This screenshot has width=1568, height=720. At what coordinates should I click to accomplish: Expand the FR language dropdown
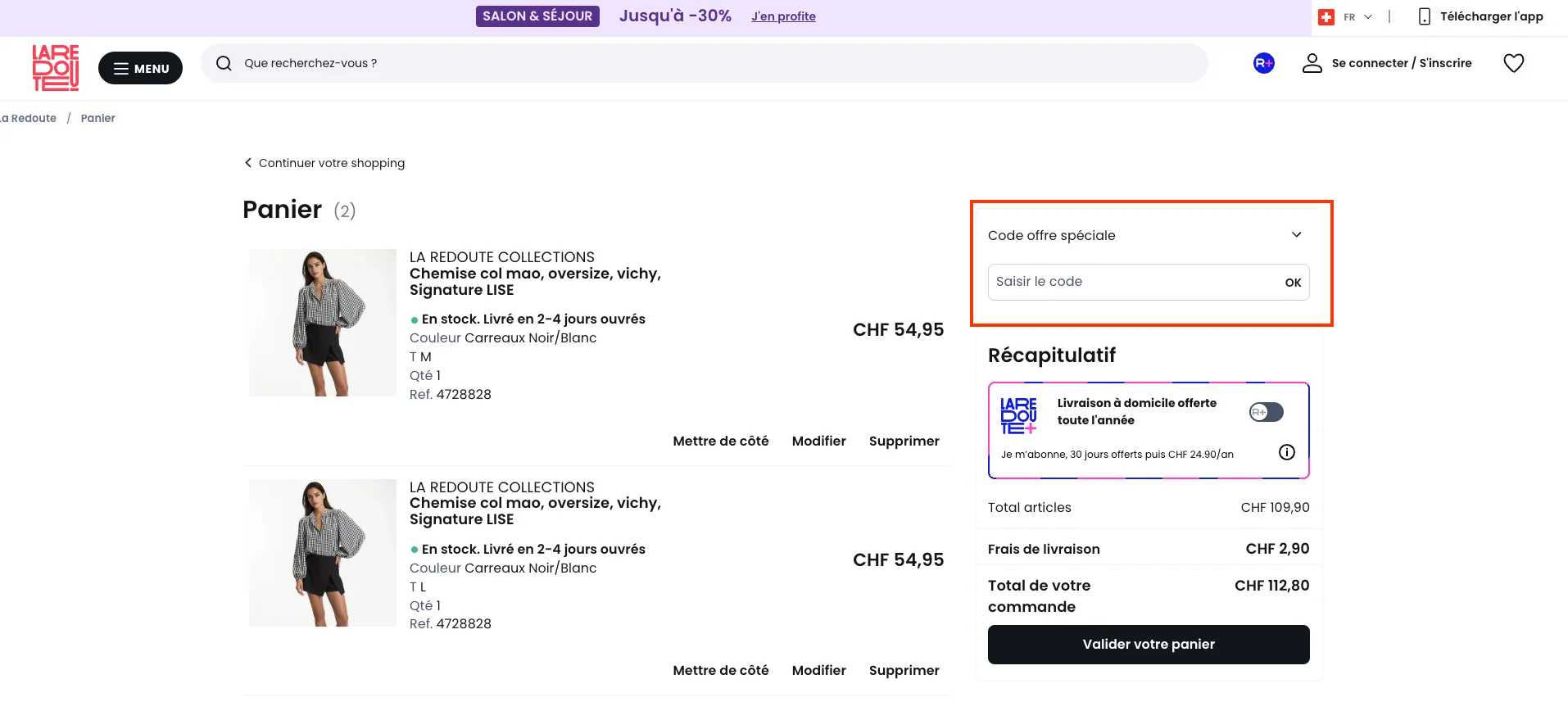click(x=1357, y=16)
